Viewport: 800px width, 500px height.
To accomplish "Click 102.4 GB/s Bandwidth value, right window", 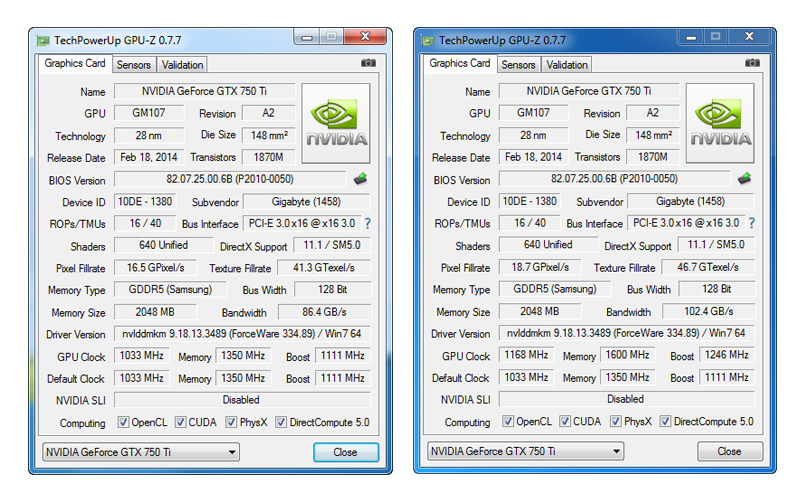I will 709,311.
